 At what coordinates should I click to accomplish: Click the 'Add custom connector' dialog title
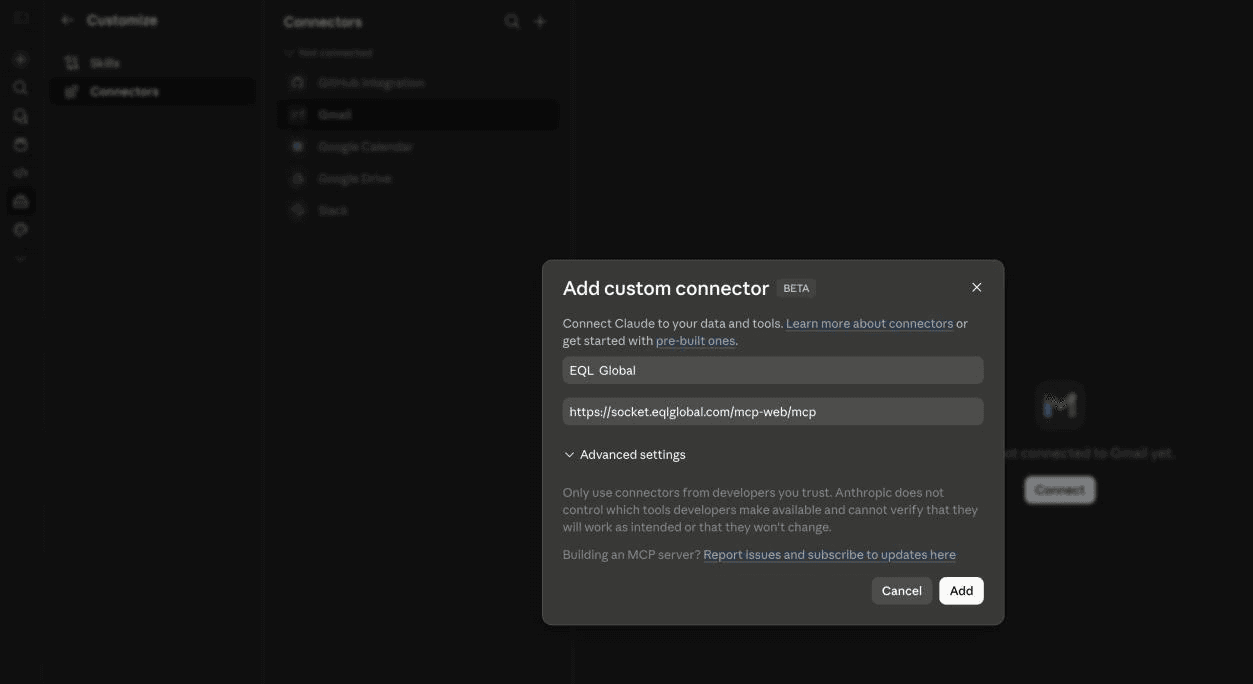(665, 288)
